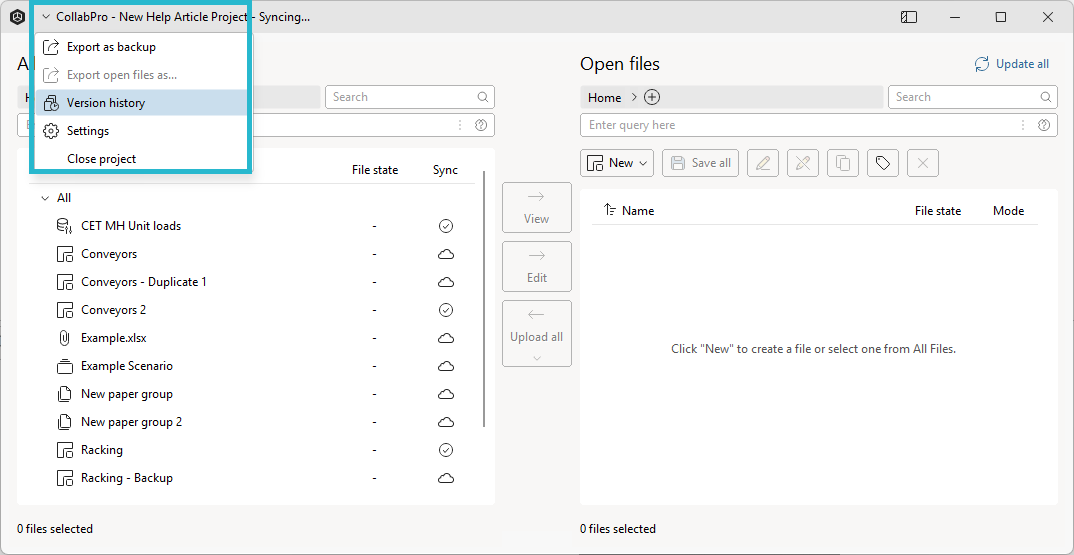Add a breadcrumb with the plus icon
This screenshot has width=1074, height=555.
(652, 97)
